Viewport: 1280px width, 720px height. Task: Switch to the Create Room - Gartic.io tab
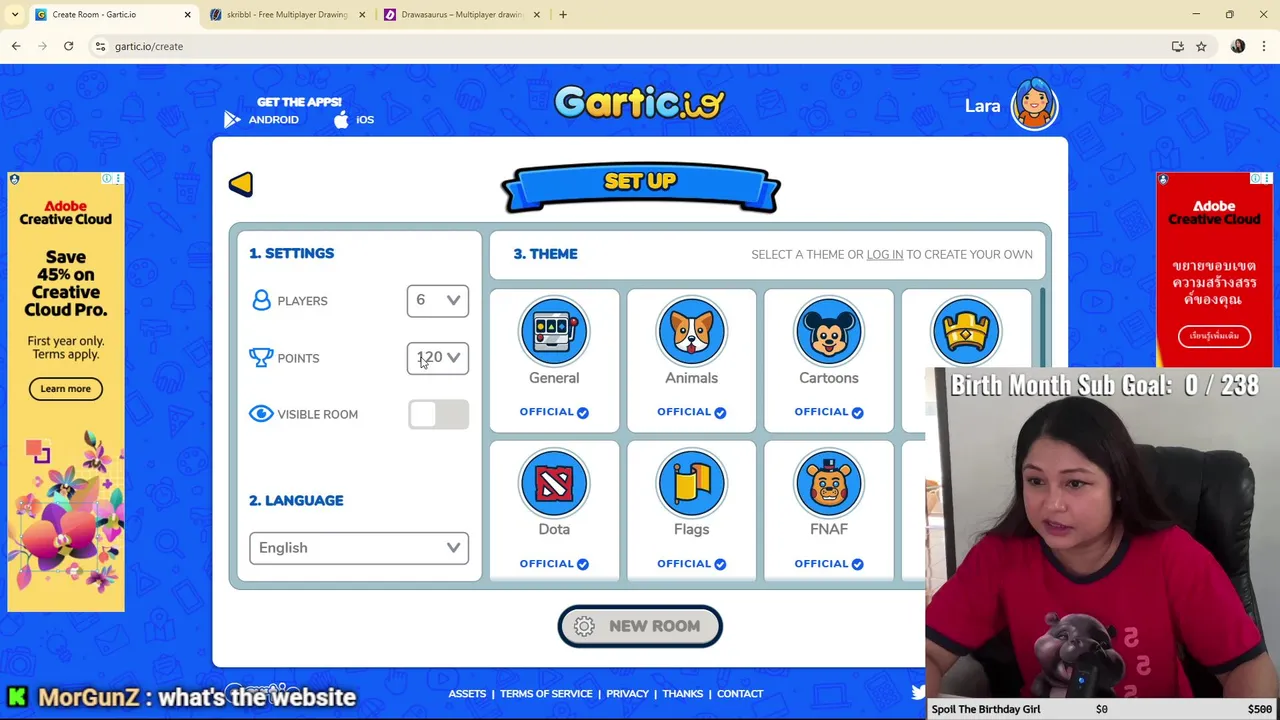click(112, 15)
